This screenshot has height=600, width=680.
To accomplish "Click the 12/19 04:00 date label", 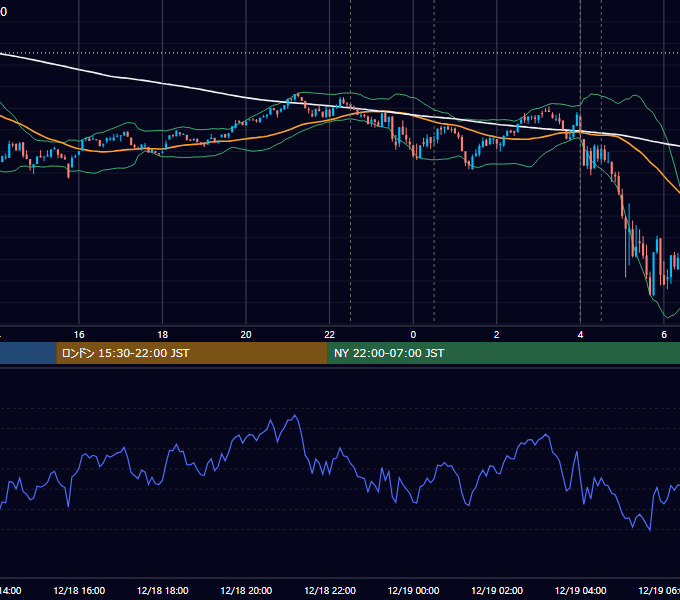I will (x=580, y=590).
